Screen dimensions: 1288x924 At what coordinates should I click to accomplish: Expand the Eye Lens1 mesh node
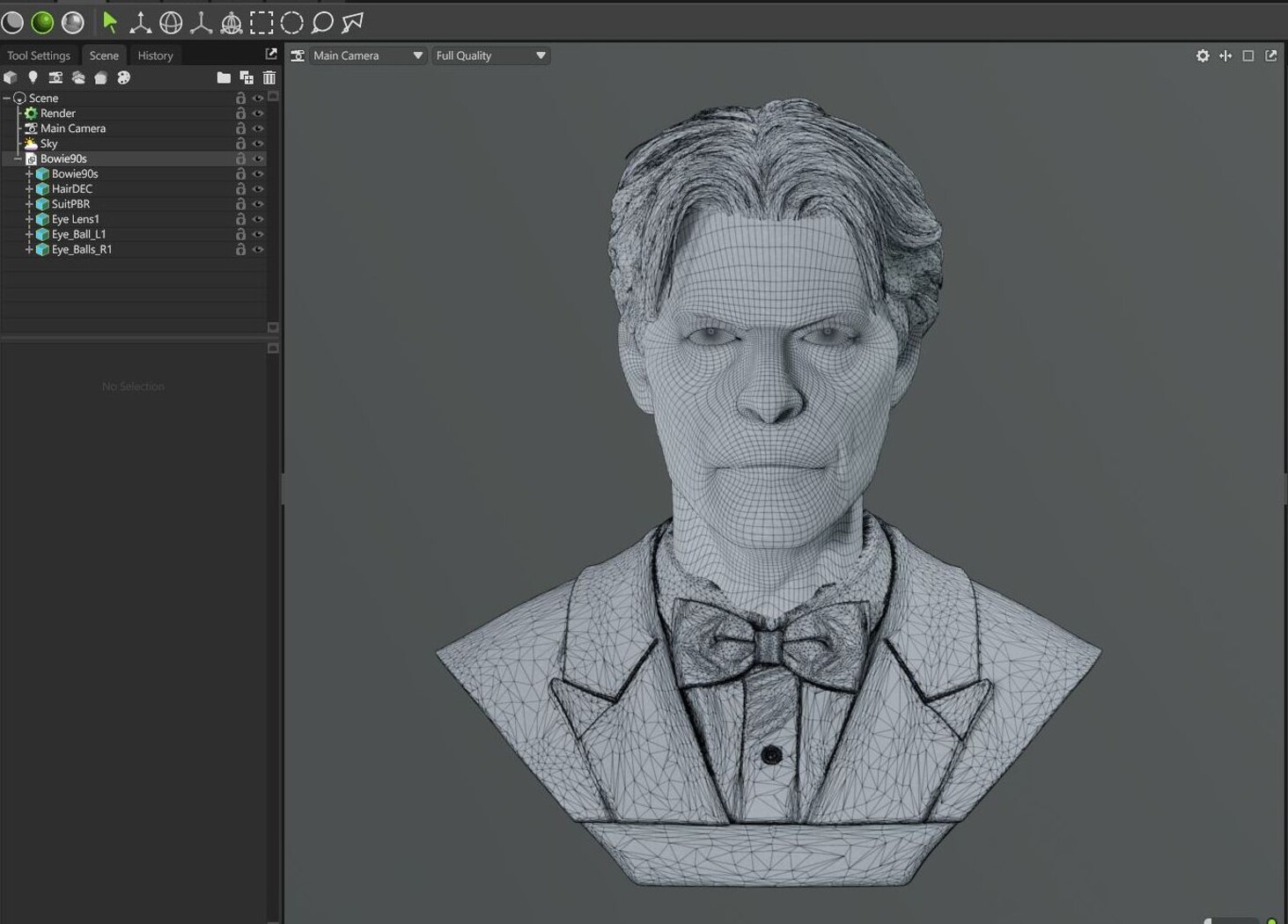tap(29, 219)
